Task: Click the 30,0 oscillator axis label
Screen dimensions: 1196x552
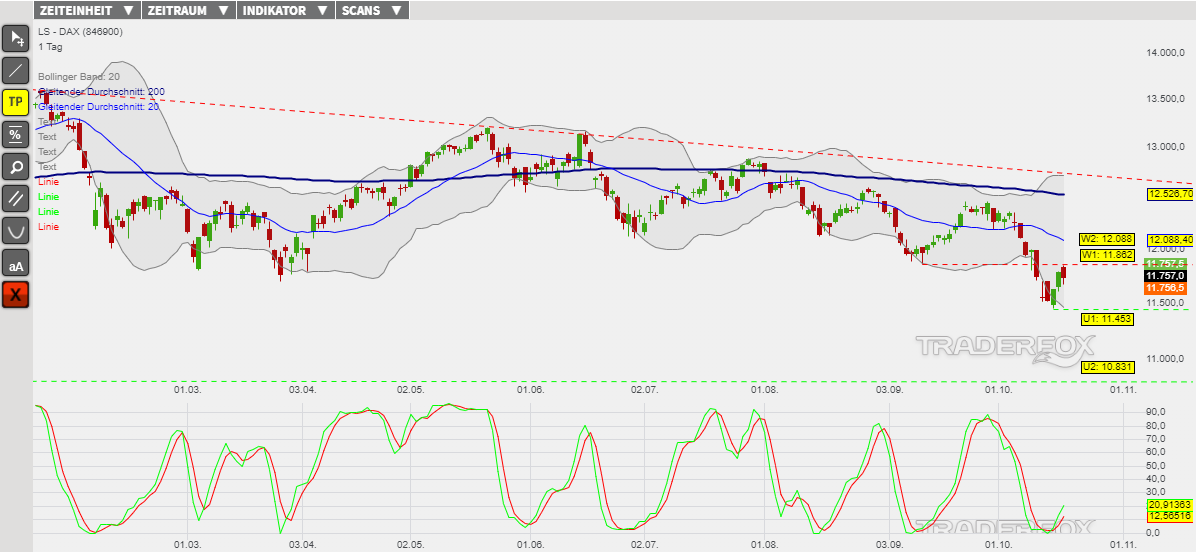Action: point(1156,492)
